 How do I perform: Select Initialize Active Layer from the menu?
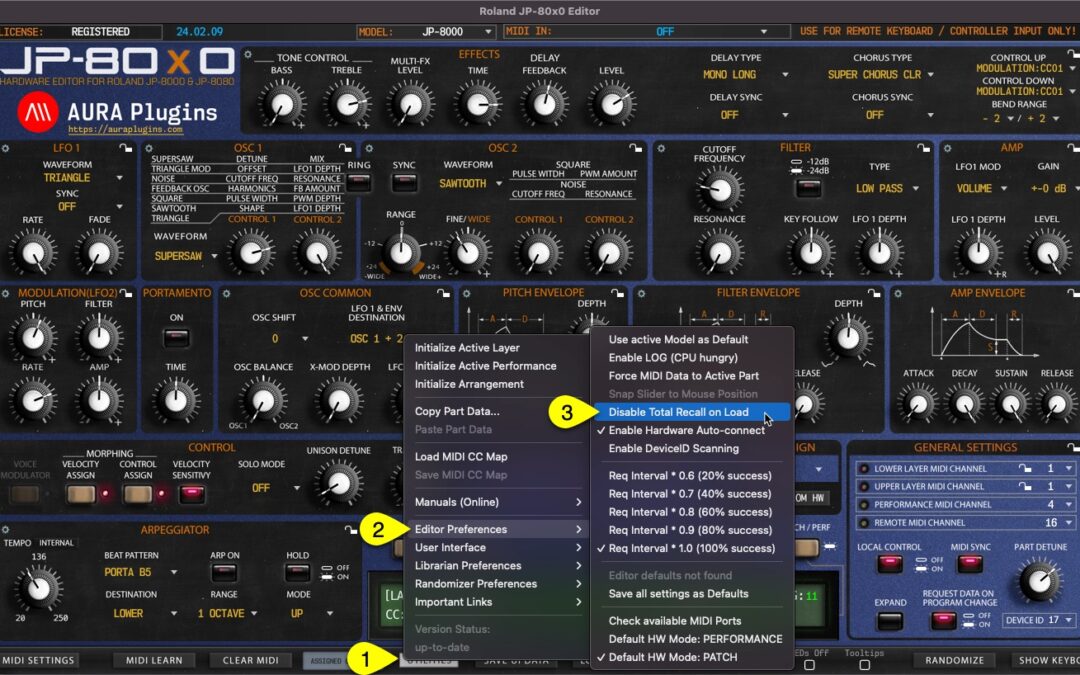tap(470, 347)
